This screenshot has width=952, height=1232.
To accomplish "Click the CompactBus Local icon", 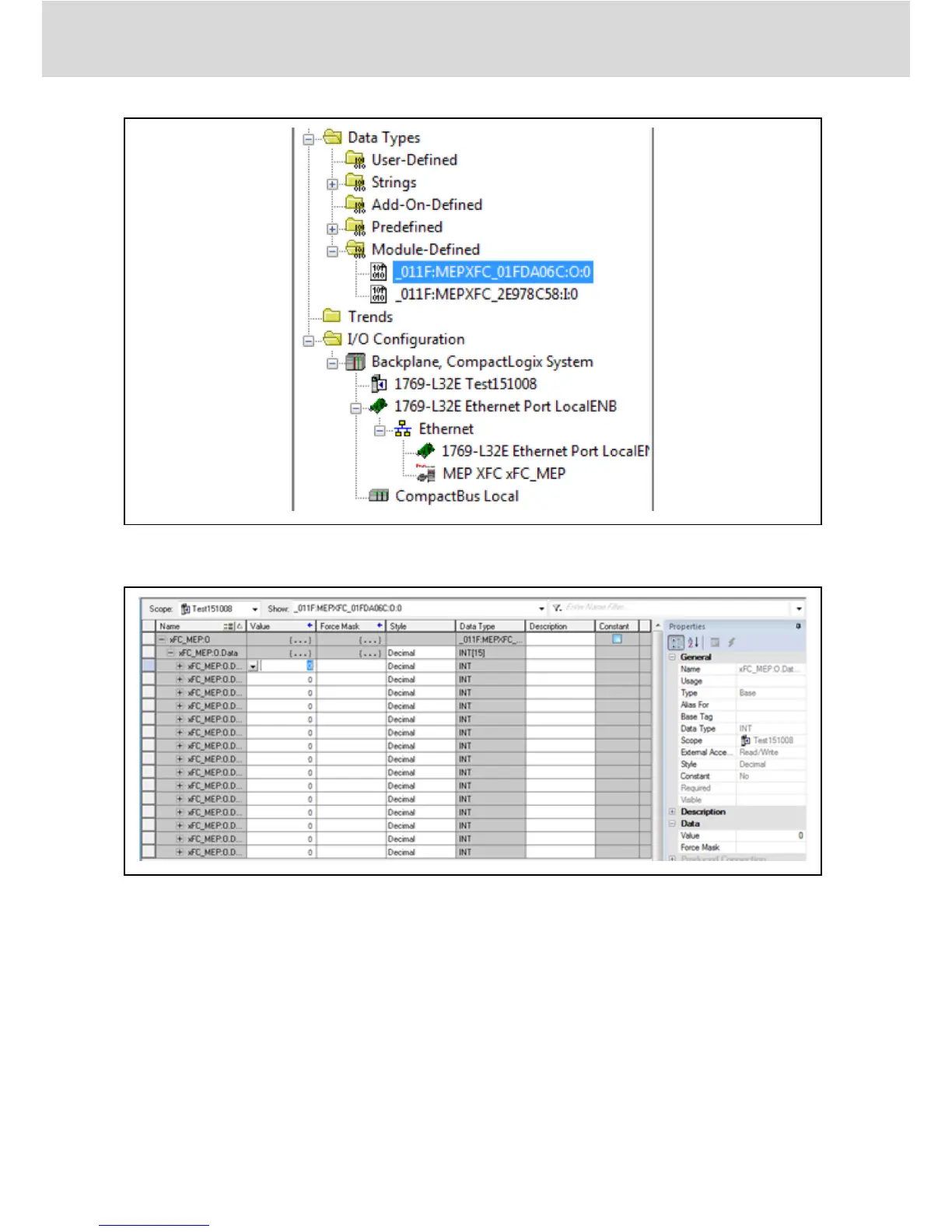I will coord(379,496).
